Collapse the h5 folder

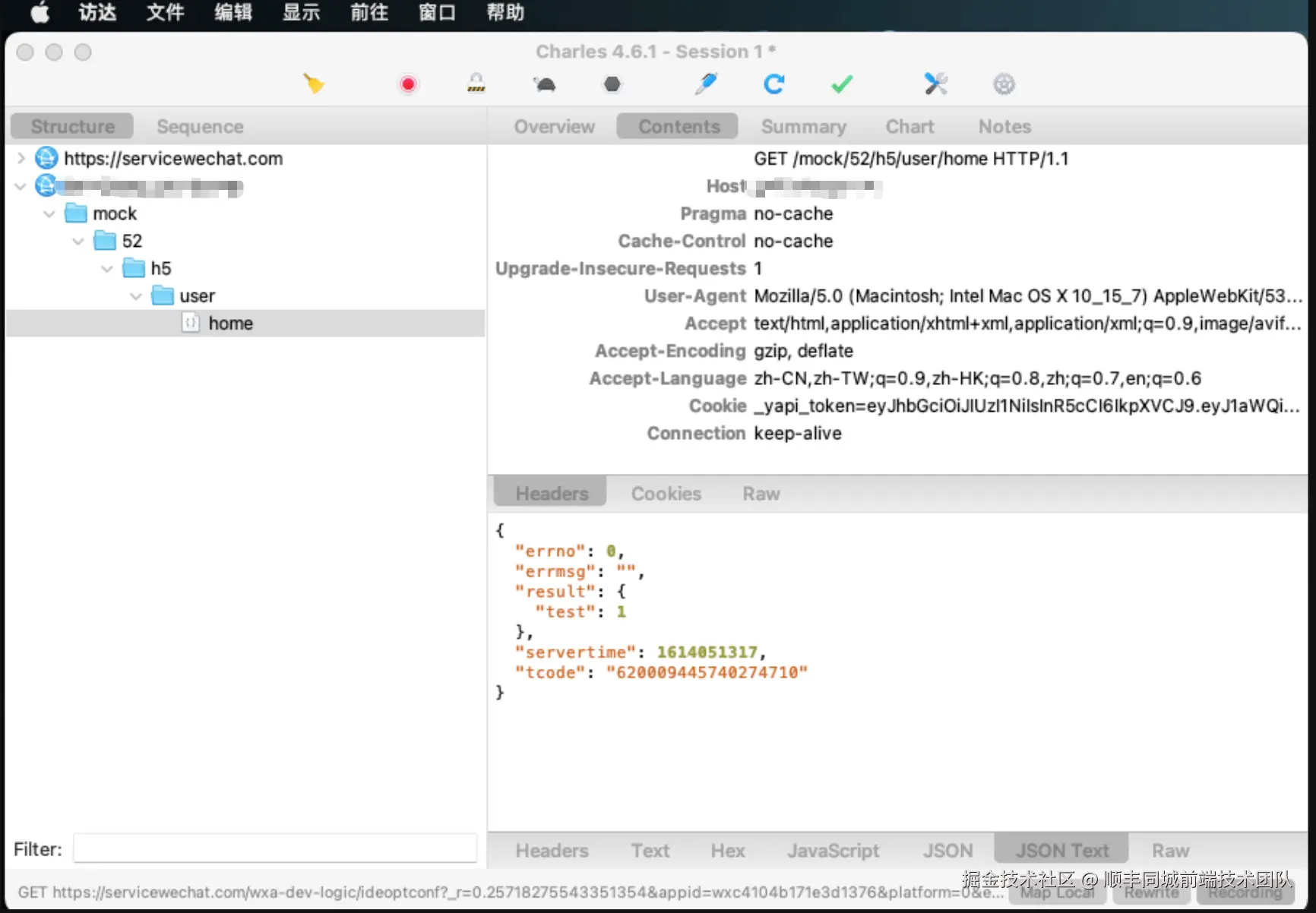point(107,268)
